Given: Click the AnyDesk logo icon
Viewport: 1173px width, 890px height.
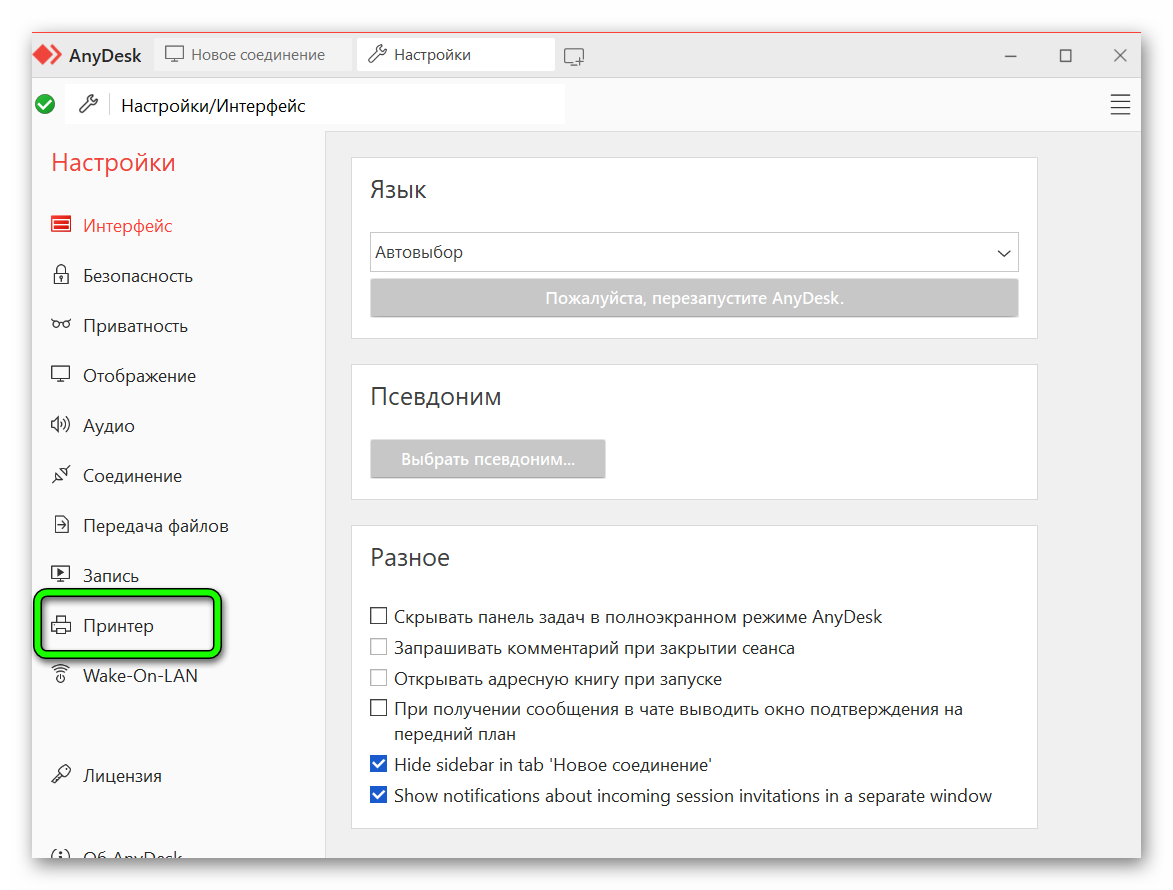Looking at the screenshot, I should point(47,55).
